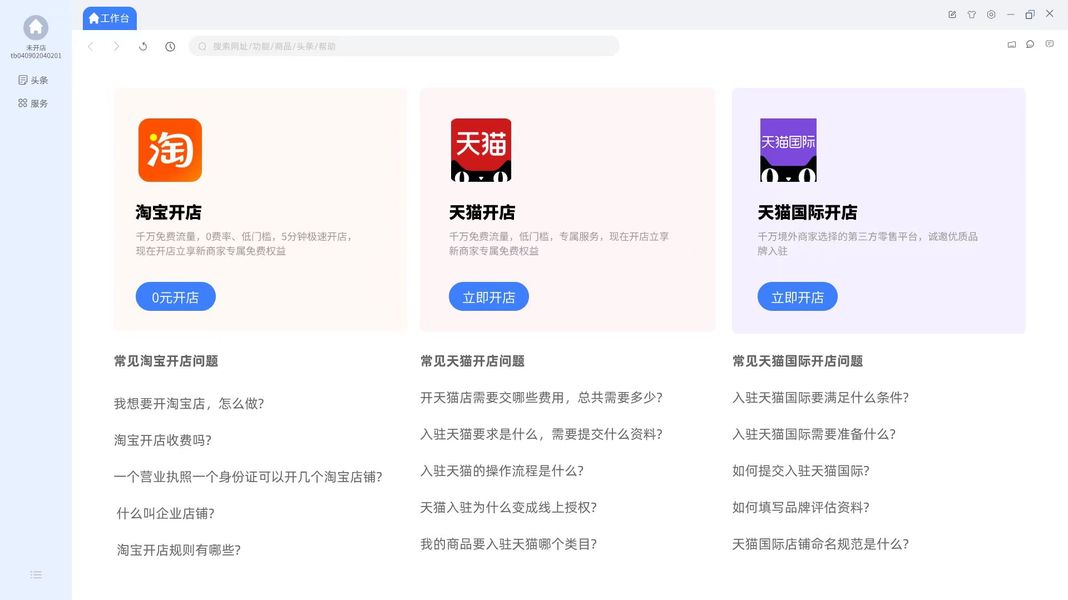Open browsing history clock icon

[170, 46]
